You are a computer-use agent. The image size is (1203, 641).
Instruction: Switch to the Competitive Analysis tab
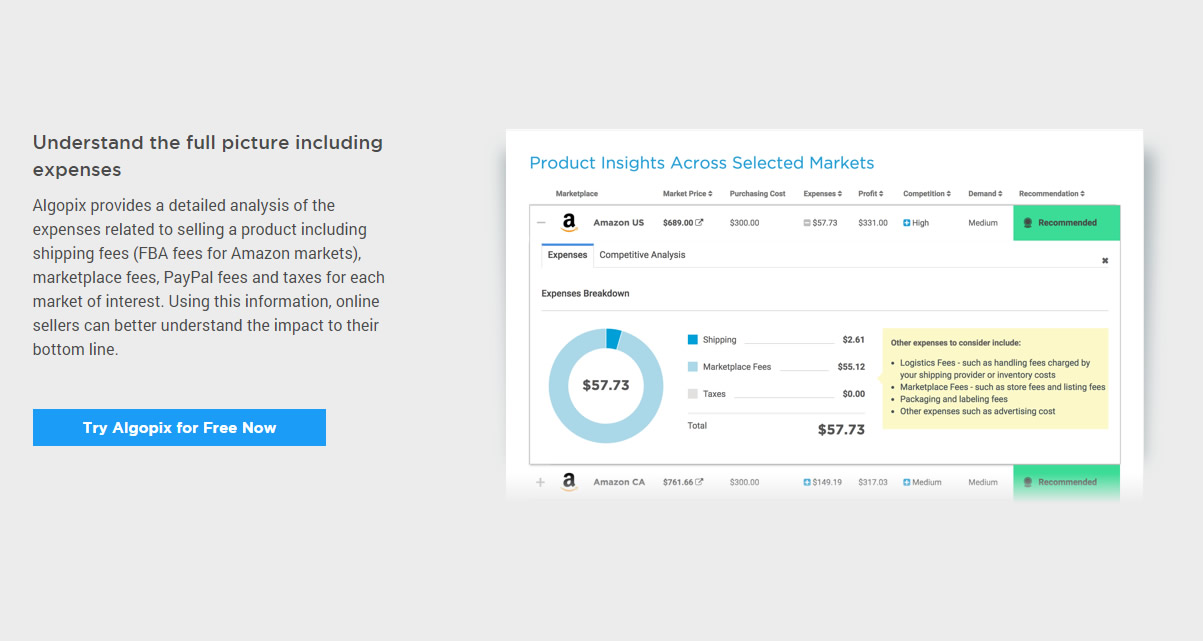click(642, 255)
